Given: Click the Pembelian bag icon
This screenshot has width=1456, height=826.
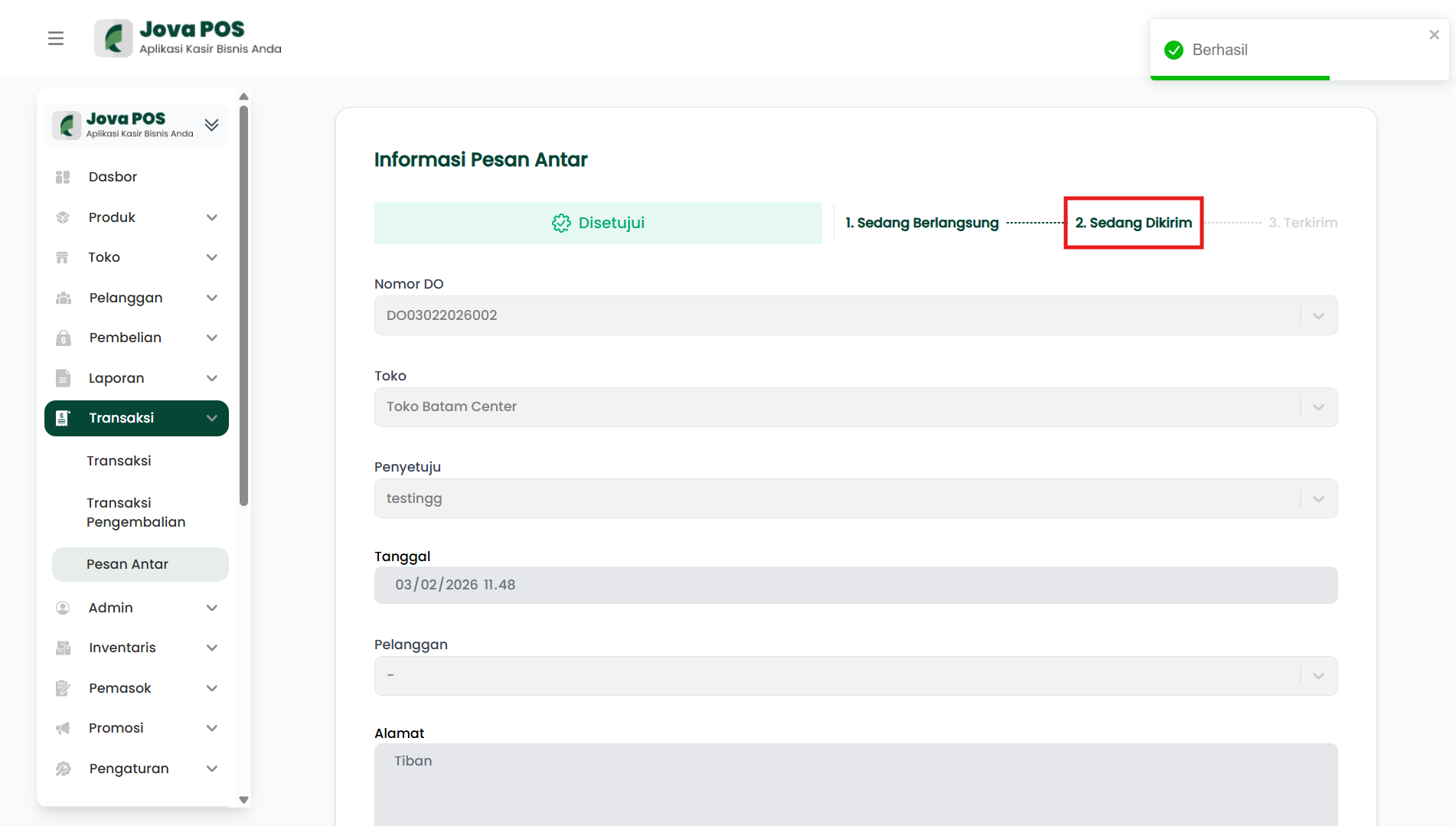Looking at the screenshot, I should click(63, 338).
